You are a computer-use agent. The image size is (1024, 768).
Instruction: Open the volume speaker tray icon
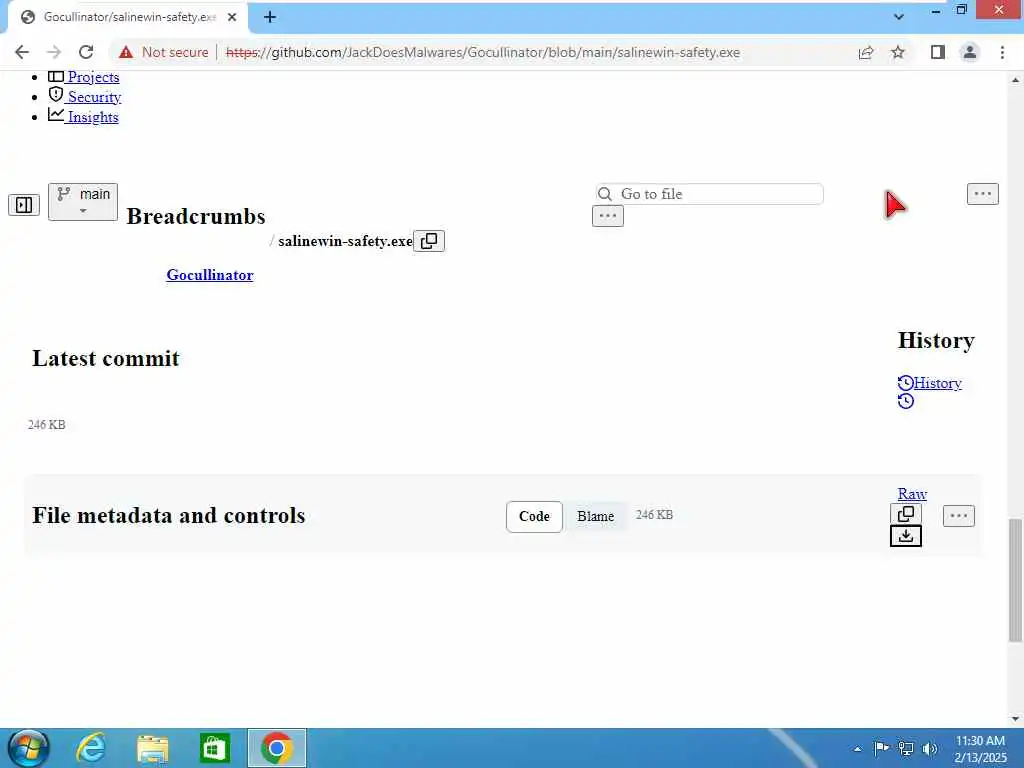point(930,748)
